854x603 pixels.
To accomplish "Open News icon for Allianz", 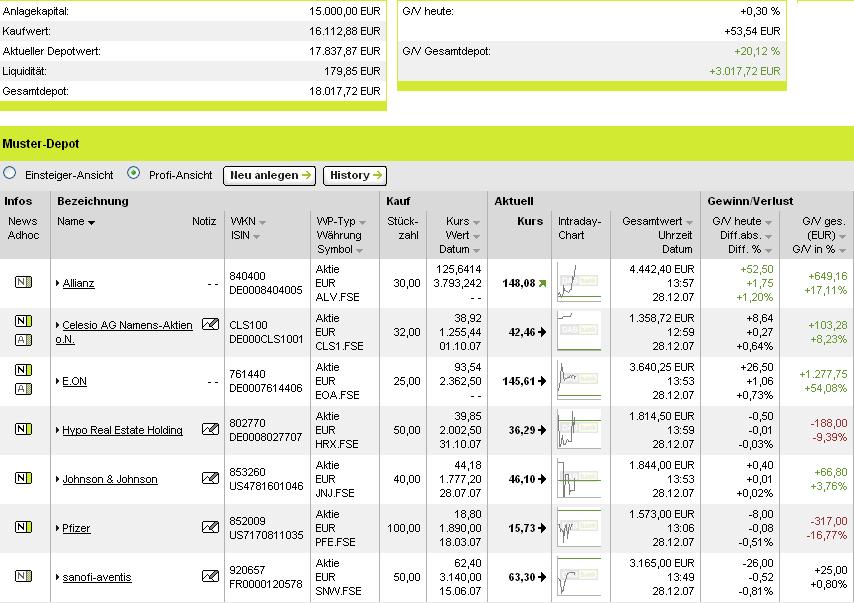I will [23, 282].
